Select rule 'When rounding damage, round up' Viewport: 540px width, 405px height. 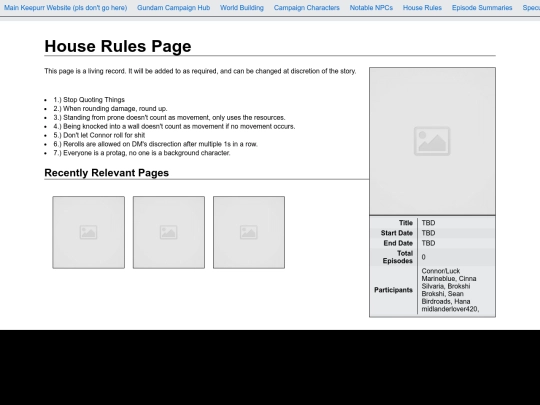[110, 108]
